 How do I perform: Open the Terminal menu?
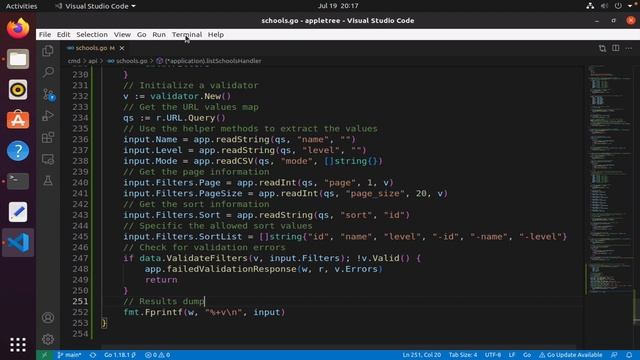(x=187, y=35)
